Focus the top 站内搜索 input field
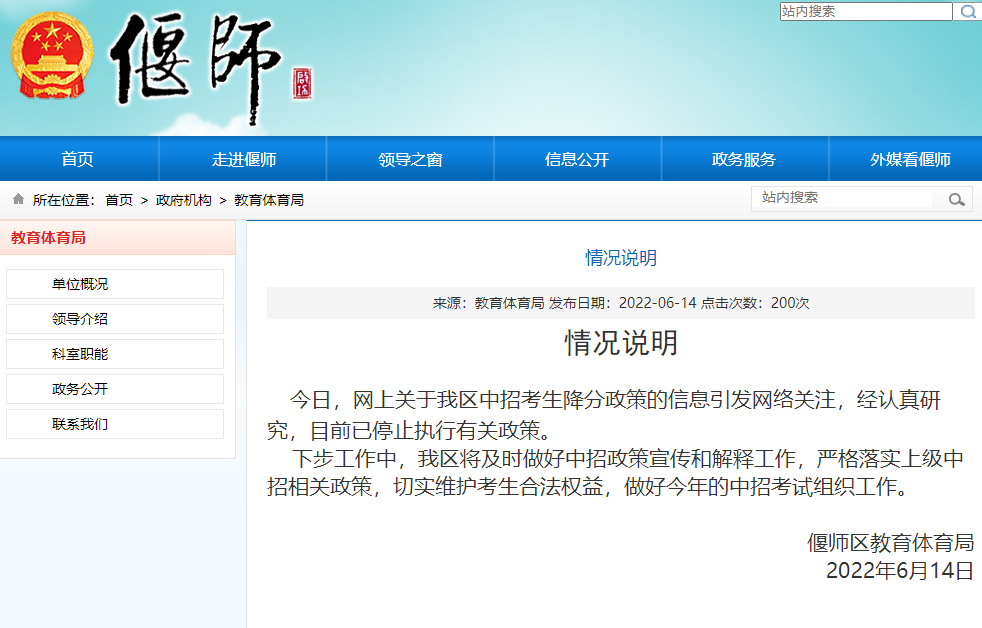The image size is (982, 628). click(865, 12)
